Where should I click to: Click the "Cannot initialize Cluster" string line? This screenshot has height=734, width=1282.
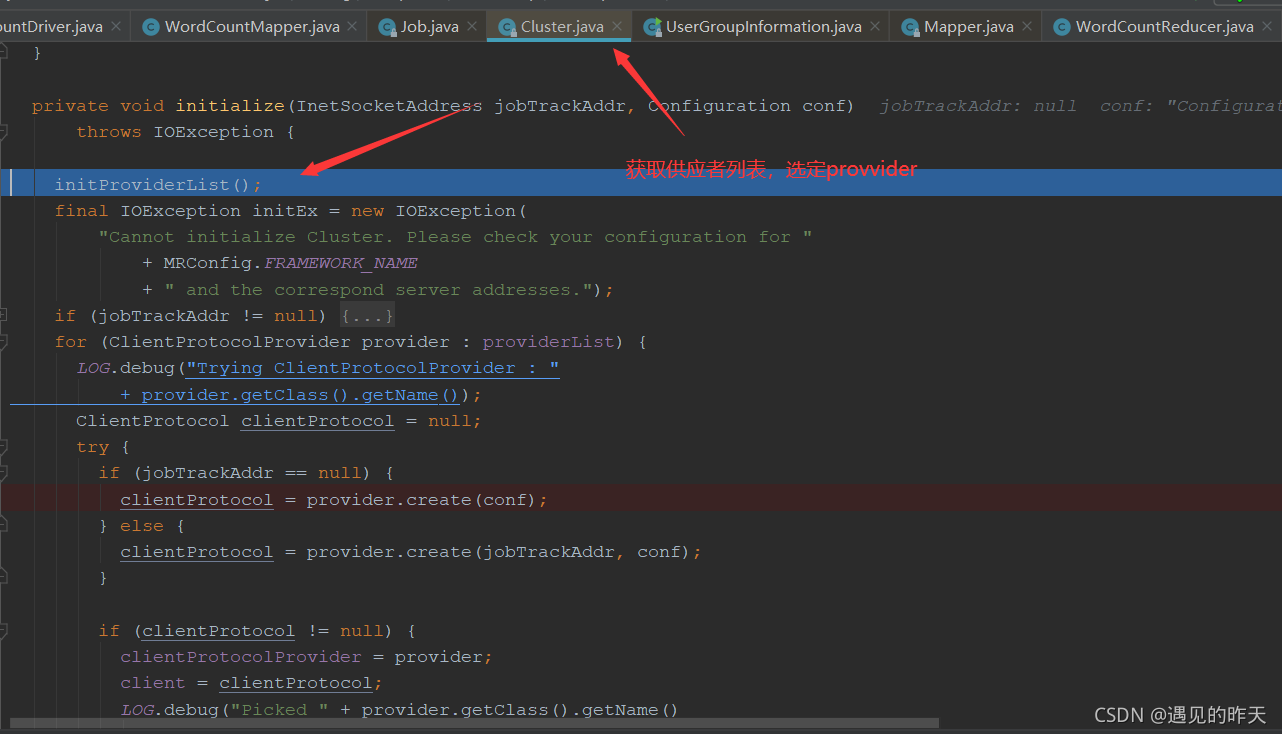point(455,237)
